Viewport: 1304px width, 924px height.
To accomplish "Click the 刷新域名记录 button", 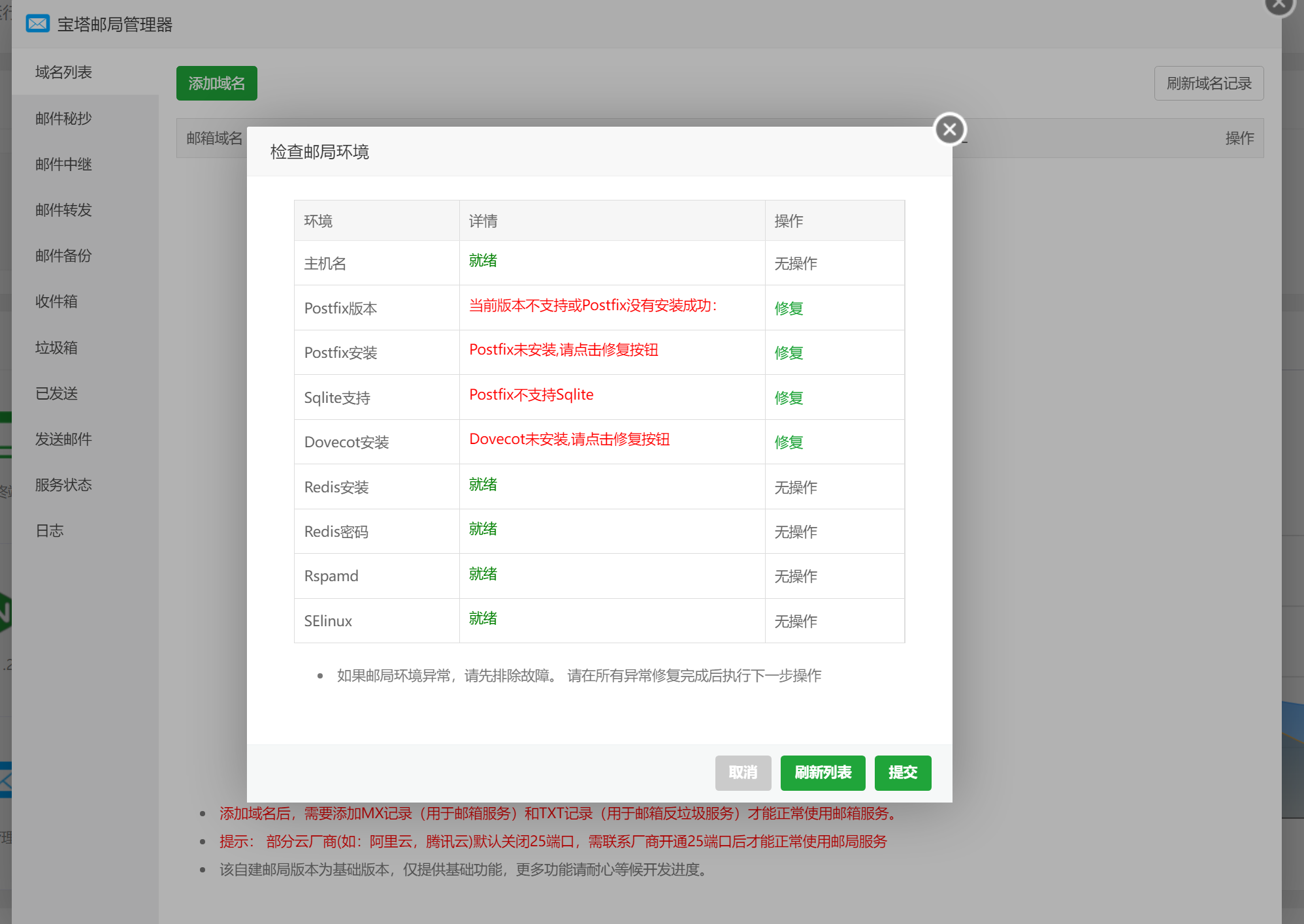I will pos(1208,84).
